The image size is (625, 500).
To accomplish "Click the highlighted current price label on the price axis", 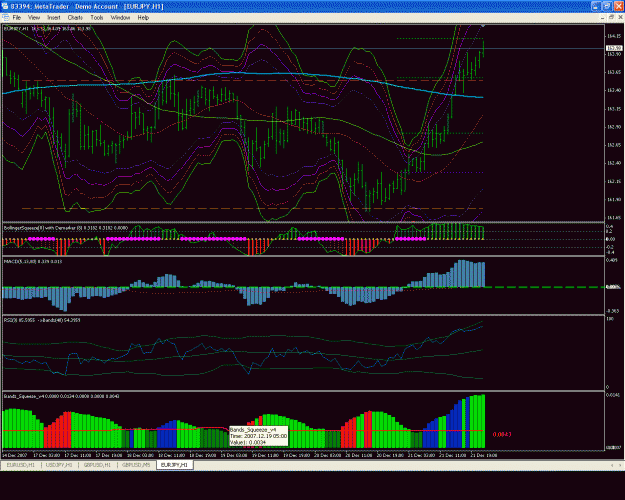I will click(x=614, y=48).
